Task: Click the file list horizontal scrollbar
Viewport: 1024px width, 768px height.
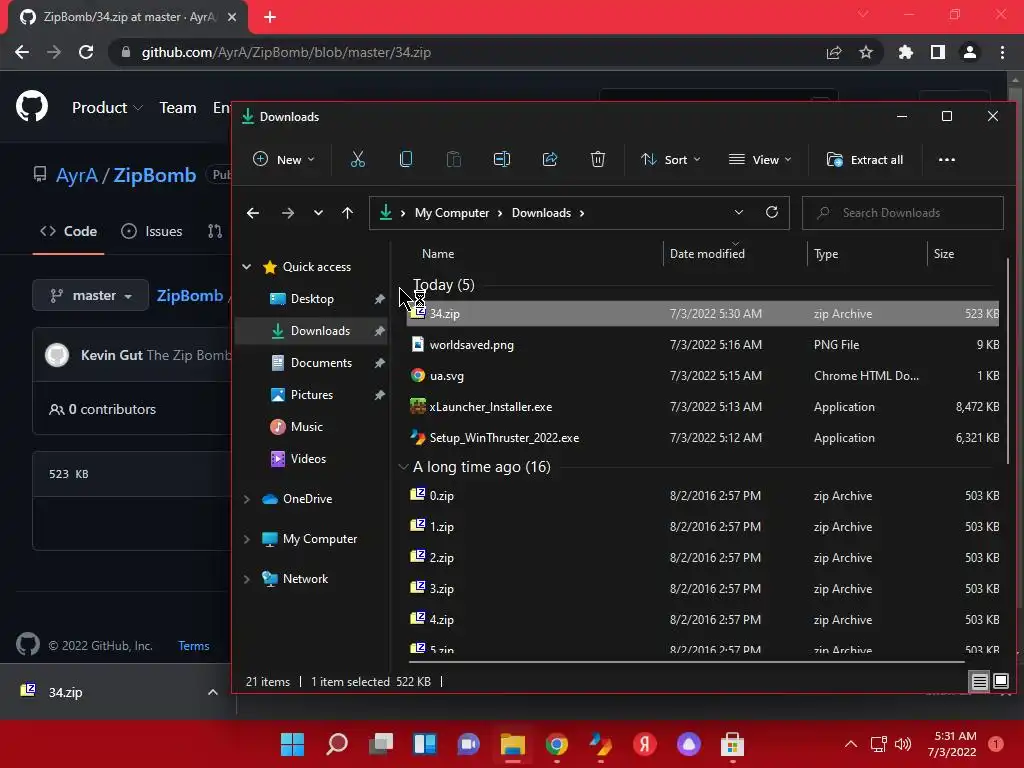Action: coord(684,662)
